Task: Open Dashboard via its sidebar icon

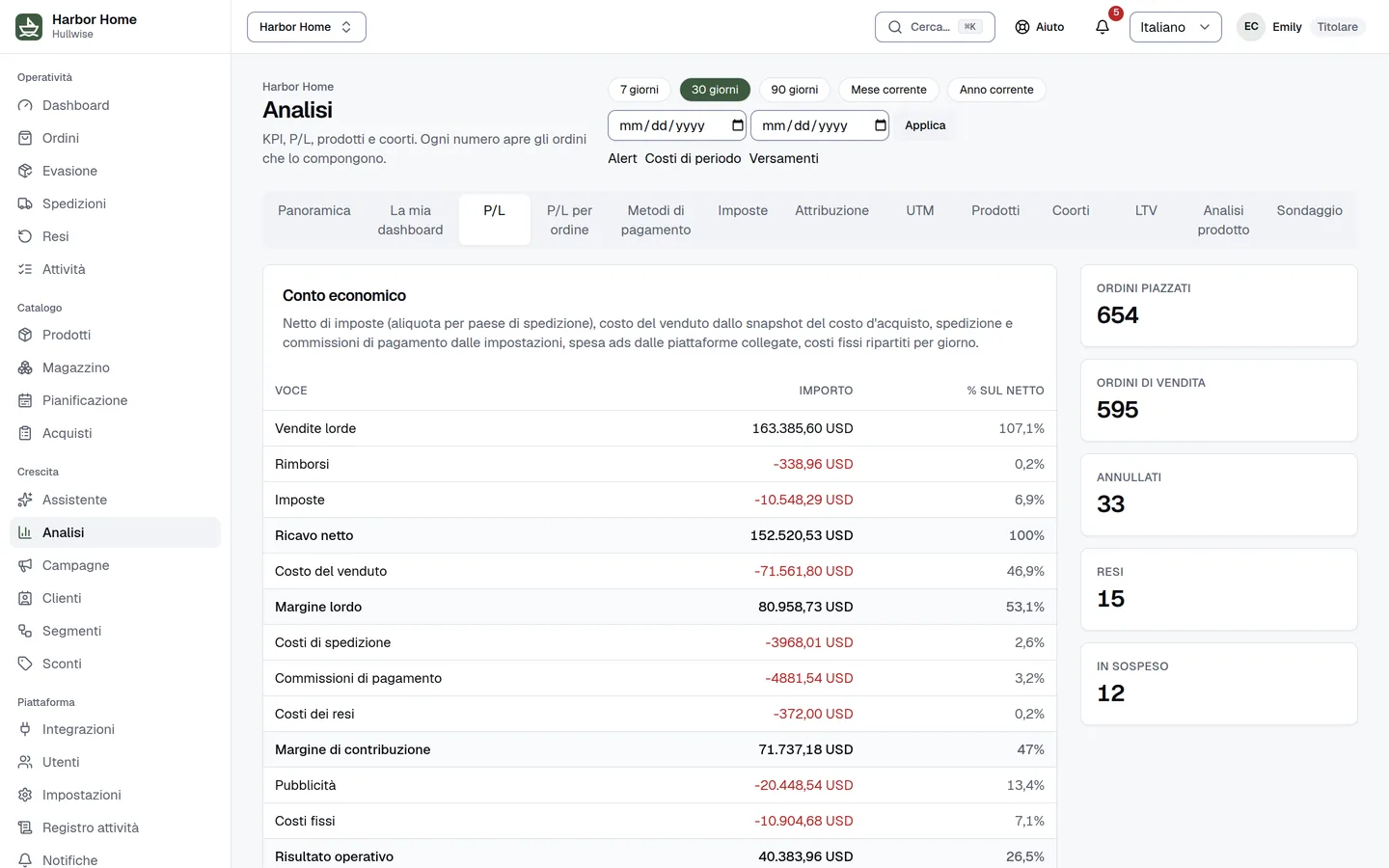Action: click(x=25, y=105)
